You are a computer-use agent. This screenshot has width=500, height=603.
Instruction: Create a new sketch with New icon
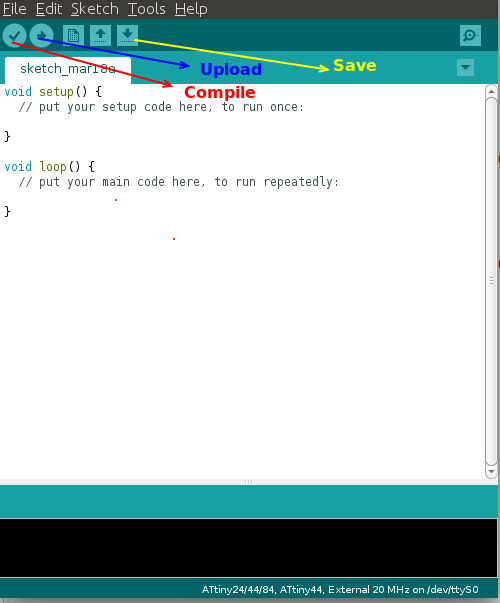tap(73, 36)
